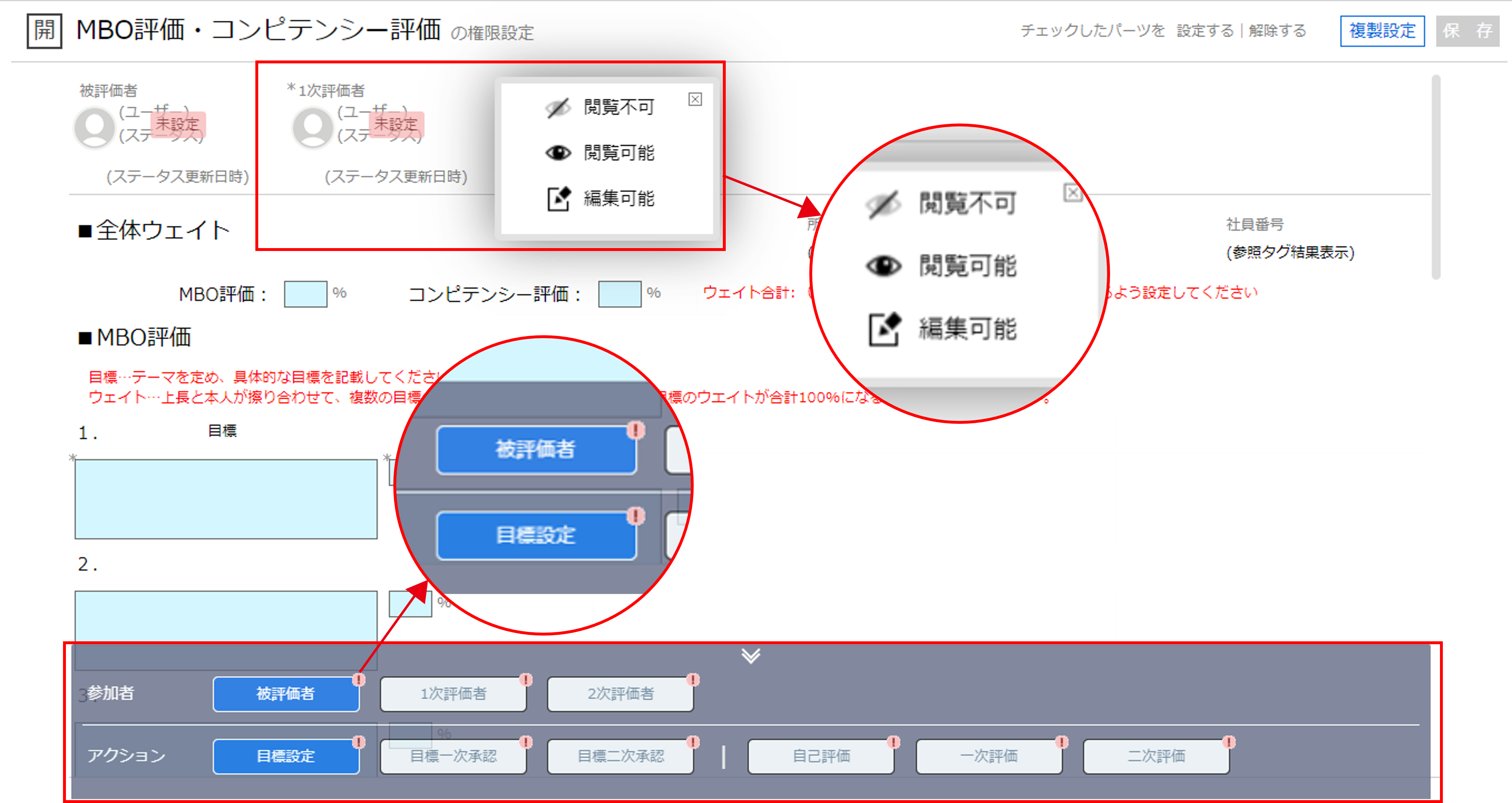Toggle the 被評価者 participant button

(x=286, y=694)
